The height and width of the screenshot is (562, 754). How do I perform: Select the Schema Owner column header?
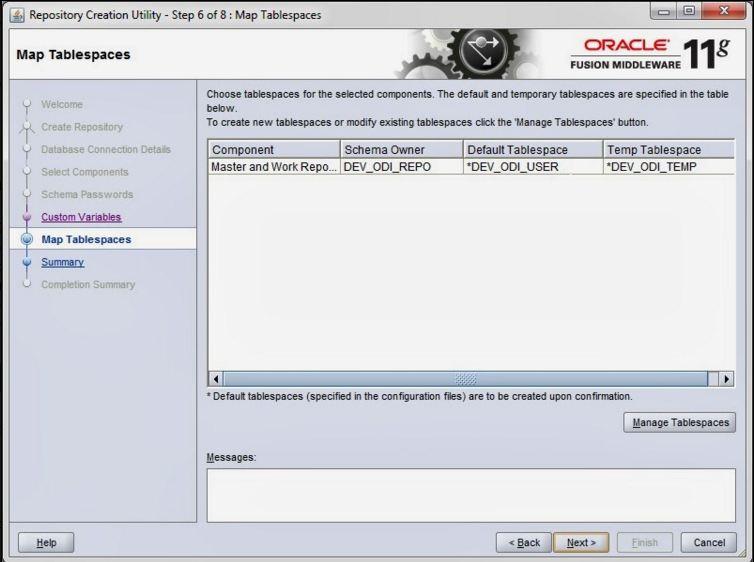pos(402,150)
